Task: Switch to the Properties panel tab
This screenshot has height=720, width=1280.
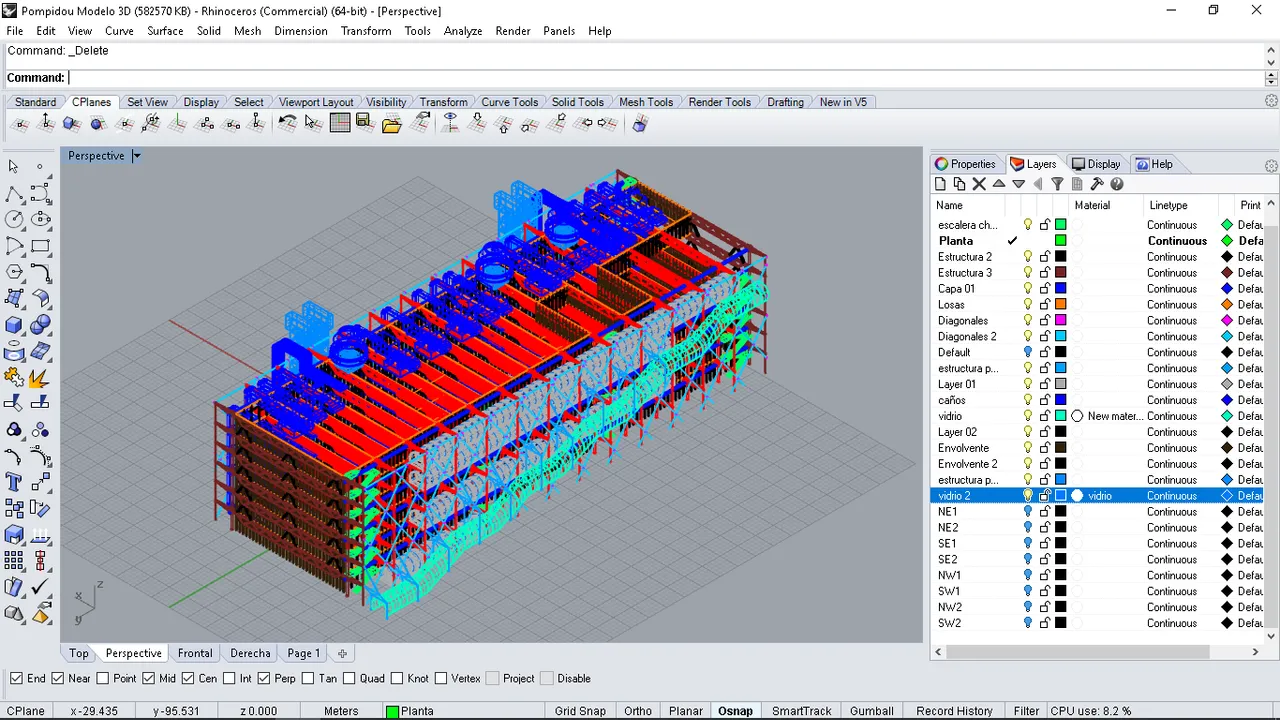Action: 966,164
